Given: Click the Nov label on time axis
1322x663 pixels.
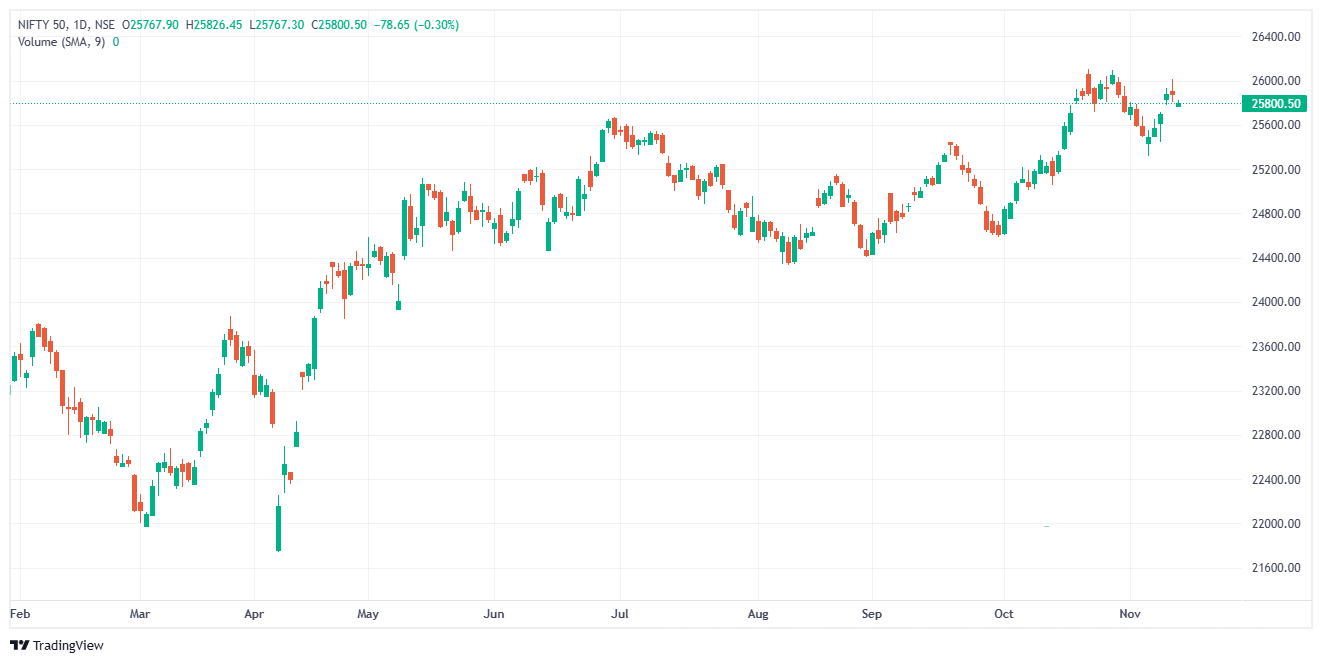Looking at the screenshot, I should pyautogui.click(x=1130, y=614).
